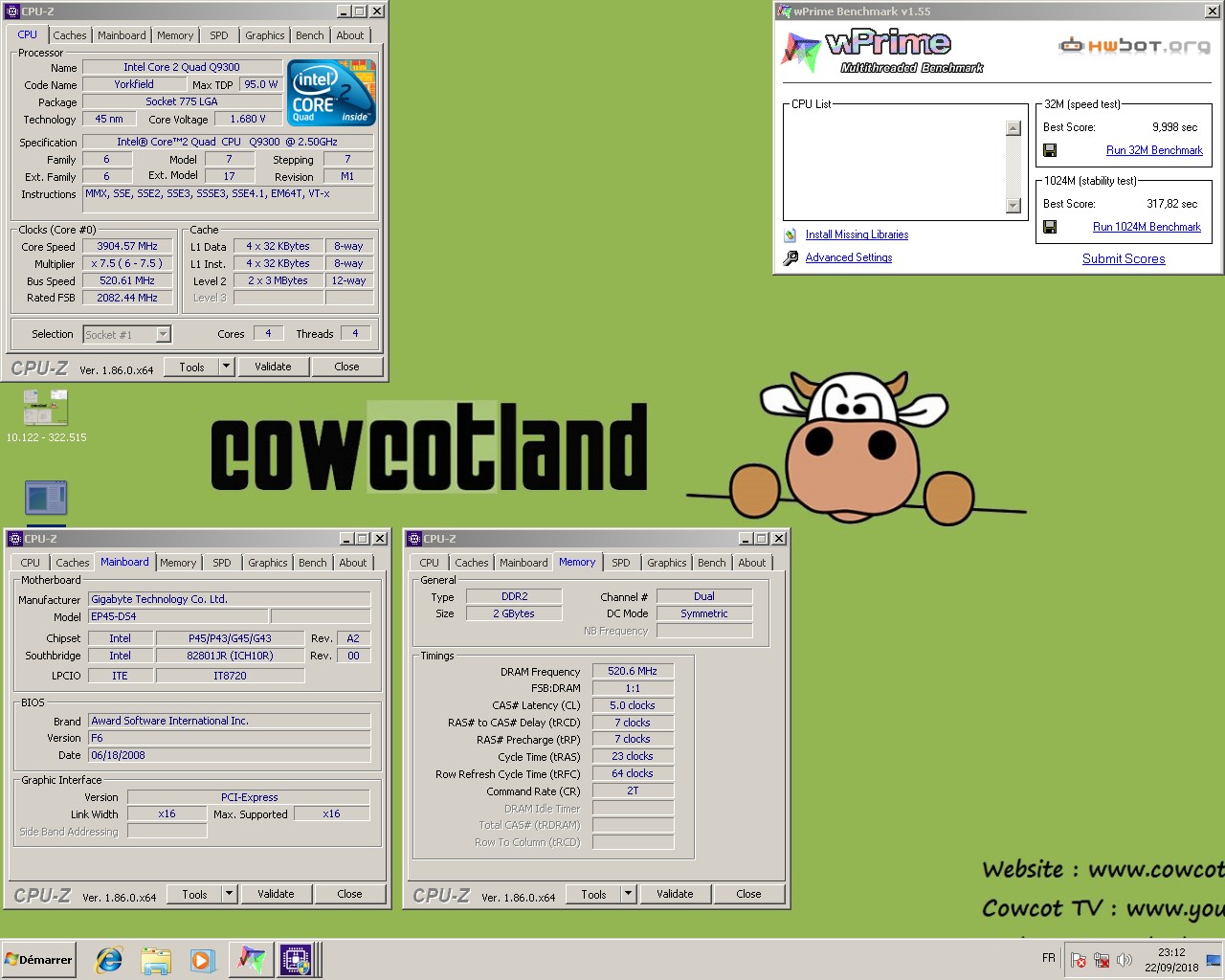Image resolution: width=1225 pixels, height=980 pixels.
Task: Click Run 32M Benchmark link
Action: (x=1154, y=150)
